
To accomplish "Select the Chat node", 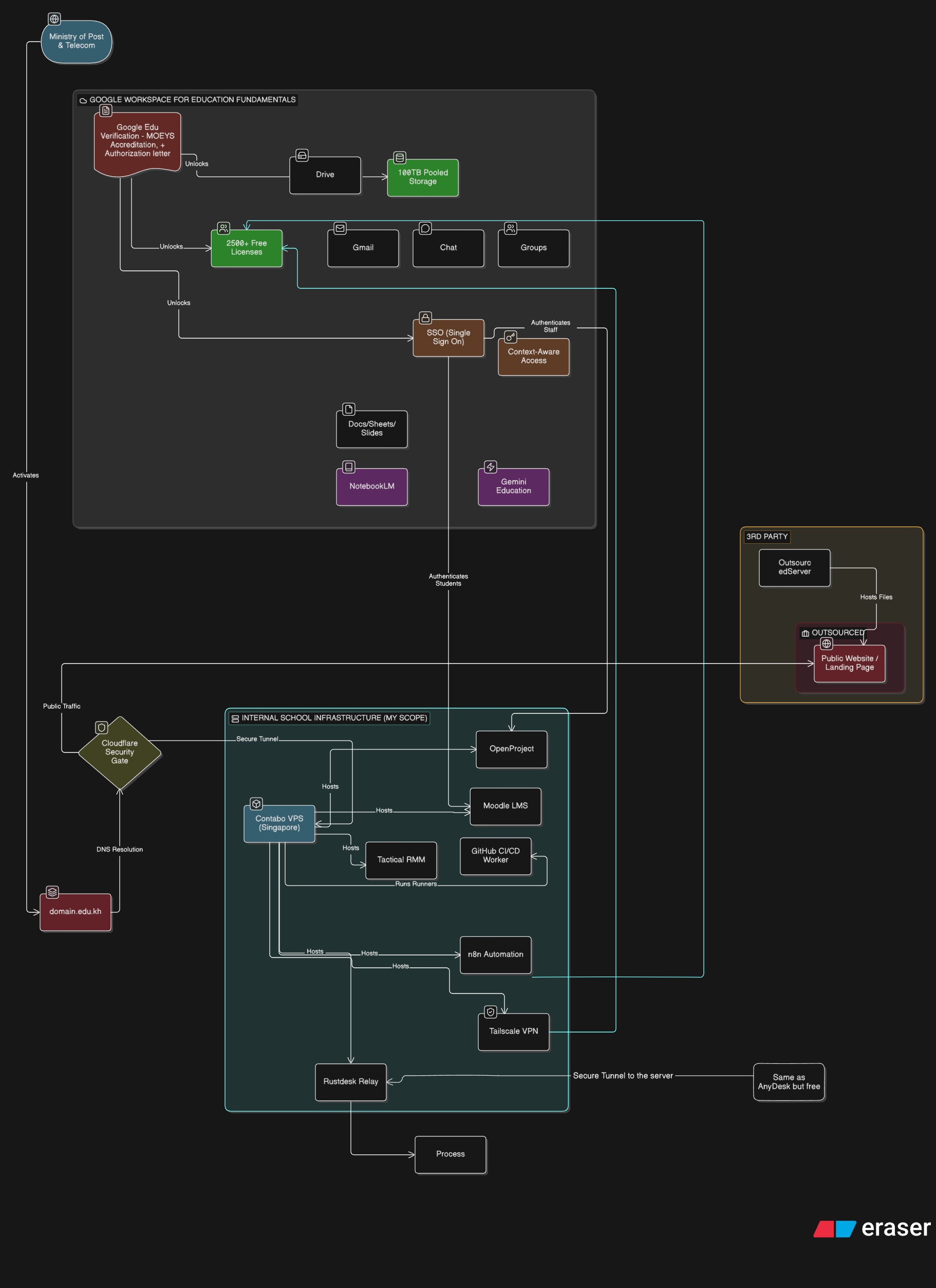I will point(448,248).
